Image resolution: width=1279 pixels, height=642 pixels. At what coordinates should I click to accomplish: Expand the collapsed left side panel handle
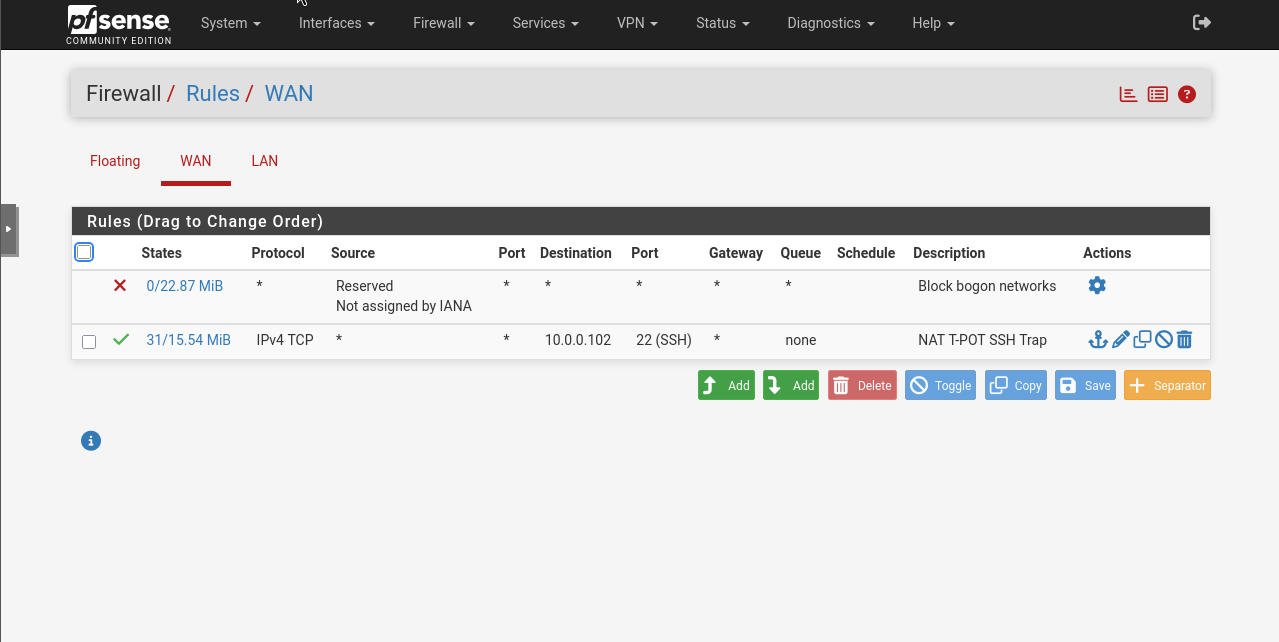pyautogui.click(x=8, y=229)
